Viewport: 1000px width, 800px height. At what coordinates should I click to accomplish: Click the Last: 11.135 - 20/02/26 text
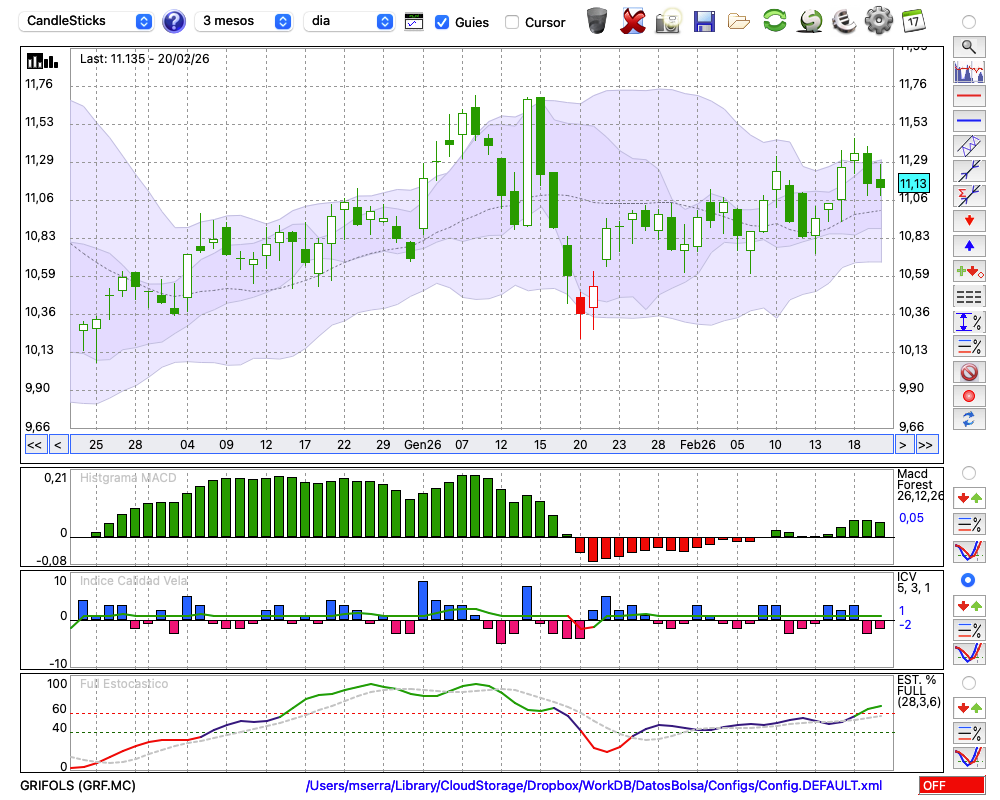pyautogui.click(x=145, y=59)
